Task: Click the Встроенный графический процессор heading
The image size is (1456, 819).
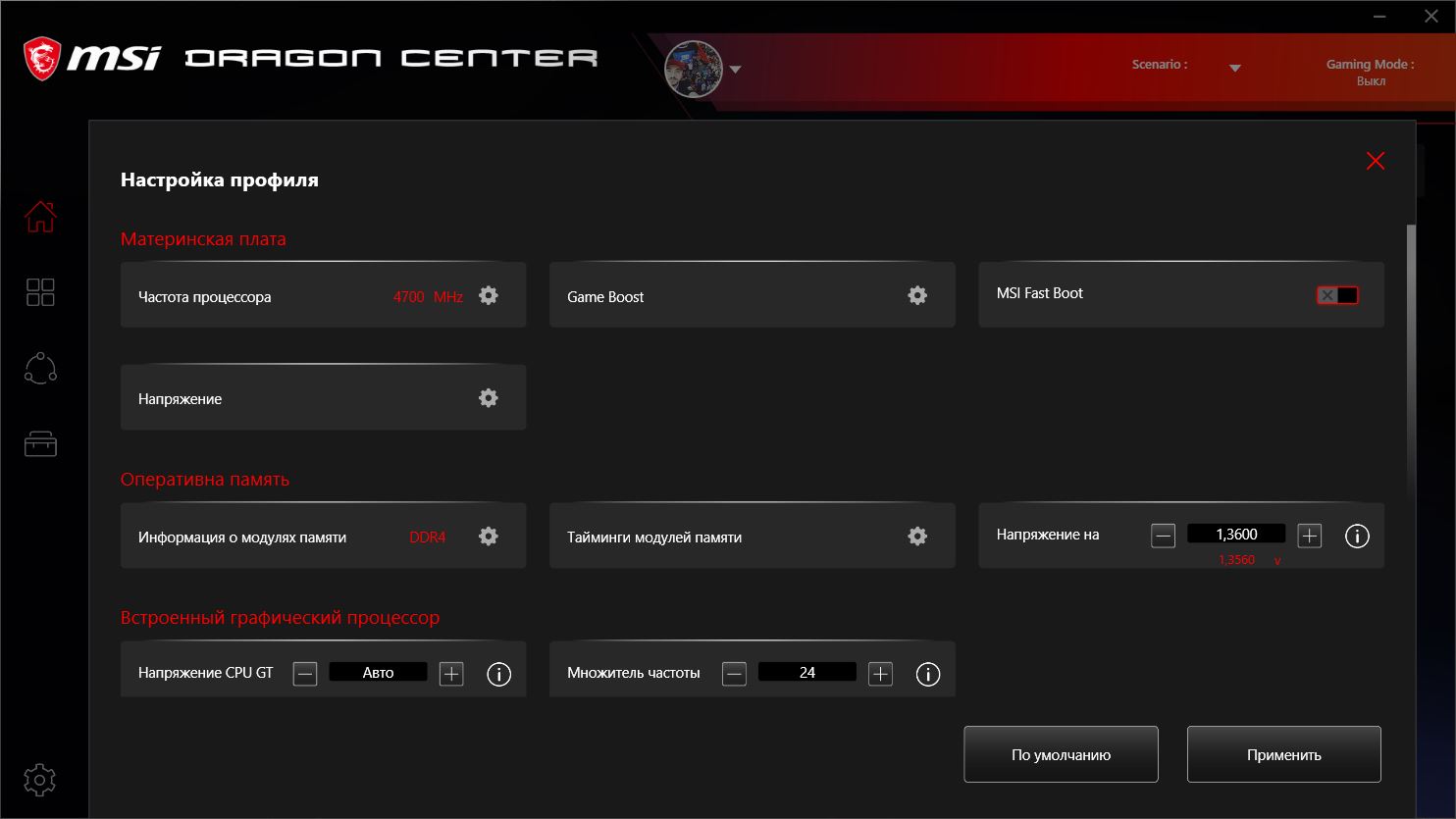Action: click(280, 618)
